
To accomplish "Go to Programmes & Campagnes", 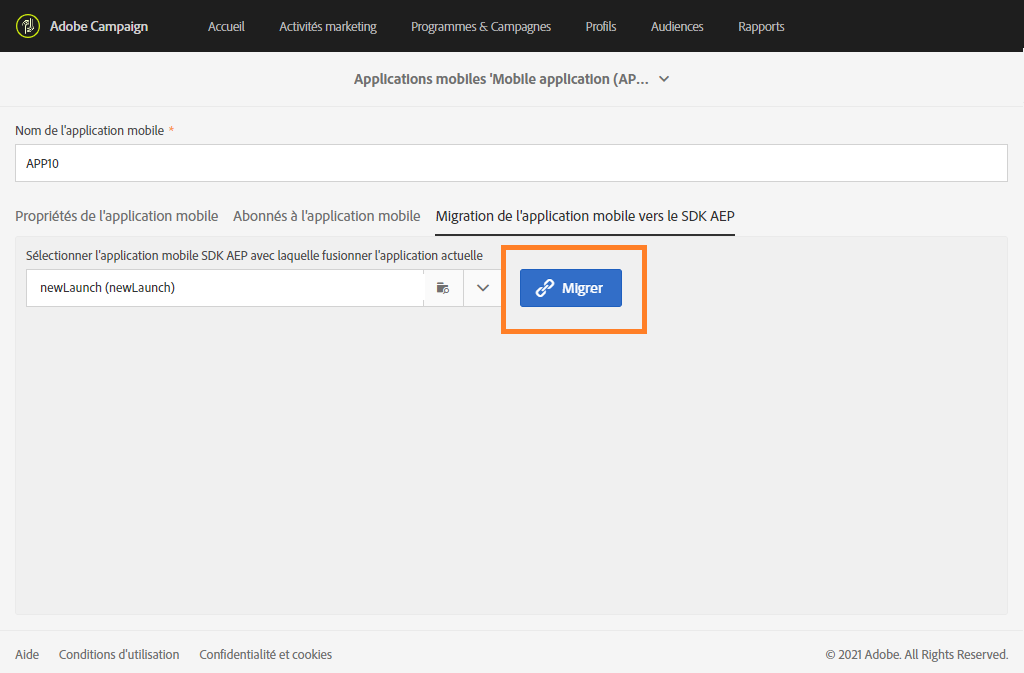I will [x=481, y=27].
